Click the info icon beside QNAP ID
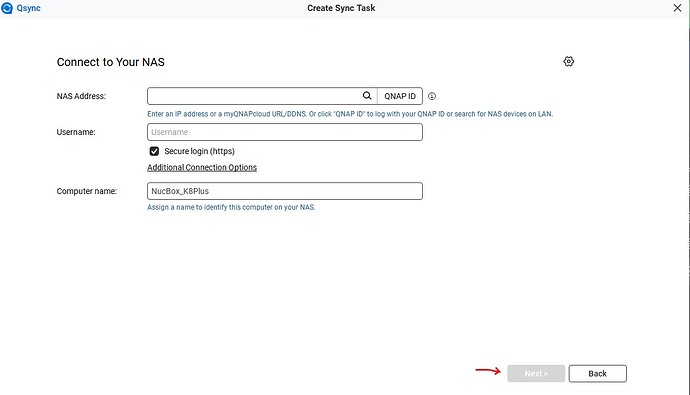Image resolution: width=690 pixels, height=395 pixels. [x=432, y=96]
